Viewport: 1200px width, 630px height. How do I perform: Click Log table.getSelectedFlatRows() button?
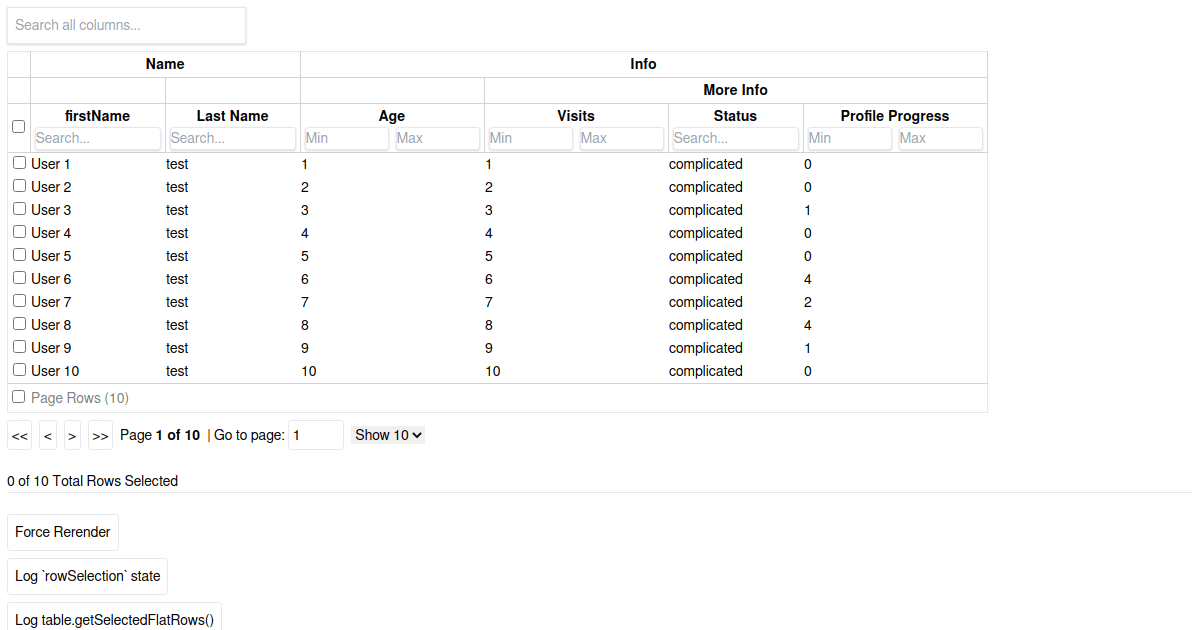114,618
